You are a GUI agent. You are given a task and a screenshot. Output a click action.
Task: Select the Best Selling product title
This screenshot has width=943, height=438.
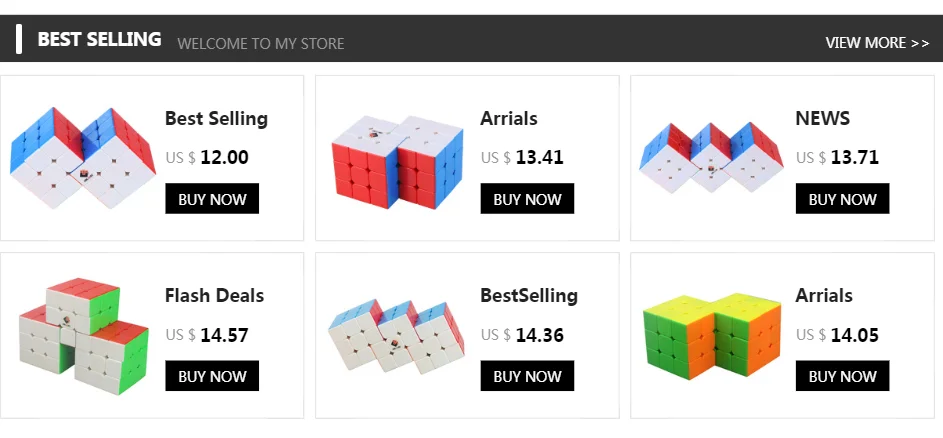(x=216, y=118)
